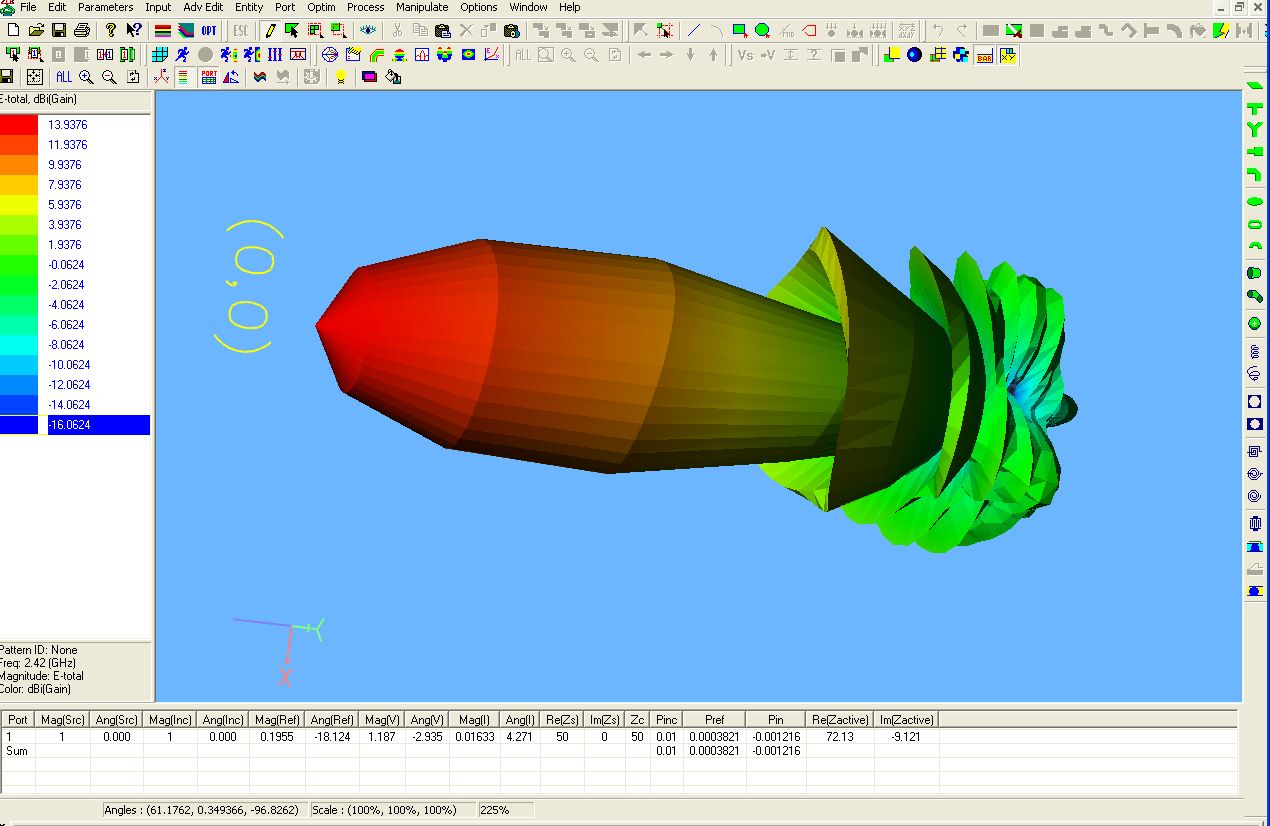Click the camera snapshot icon

(x=511, y=31)
